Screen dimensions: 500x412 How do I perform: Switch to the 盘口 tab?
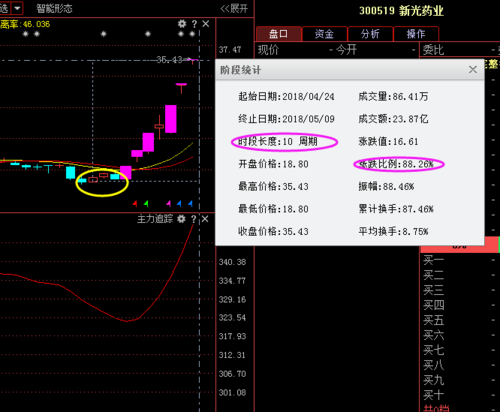pyautogui.click(x=279, y=34)
